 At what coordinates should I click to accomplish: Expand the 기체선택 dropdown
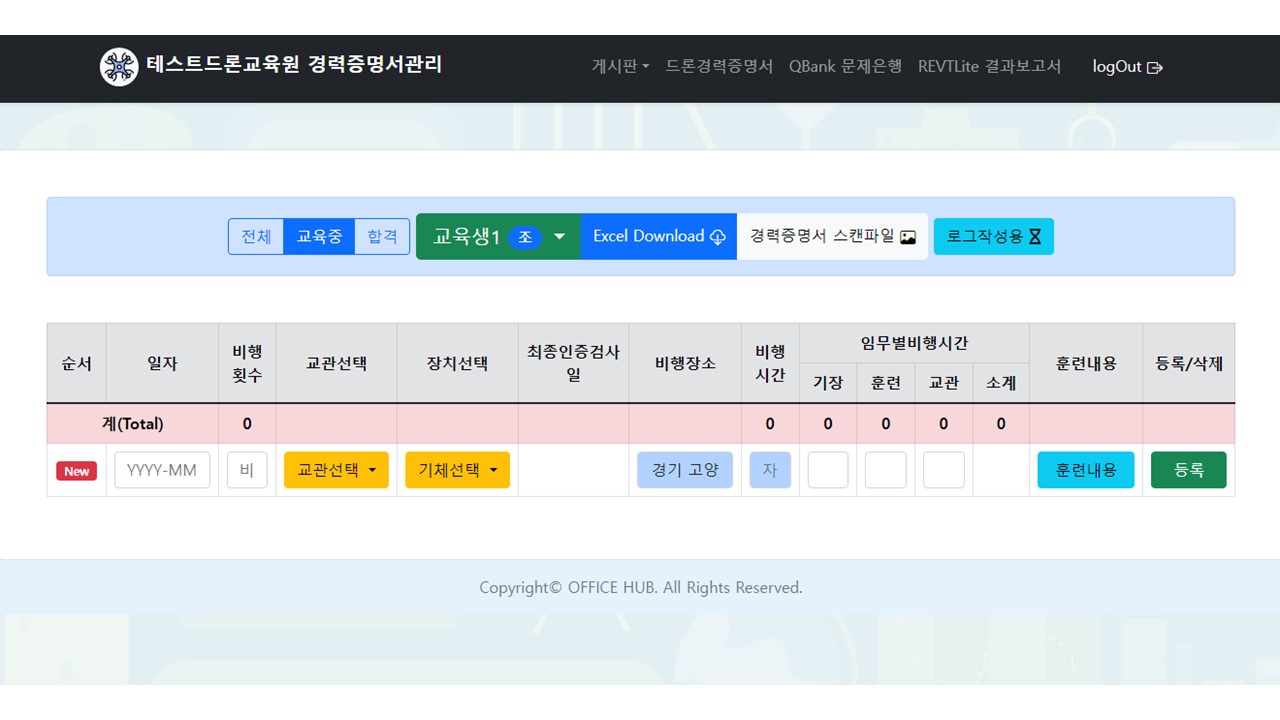tap(457, 470)
